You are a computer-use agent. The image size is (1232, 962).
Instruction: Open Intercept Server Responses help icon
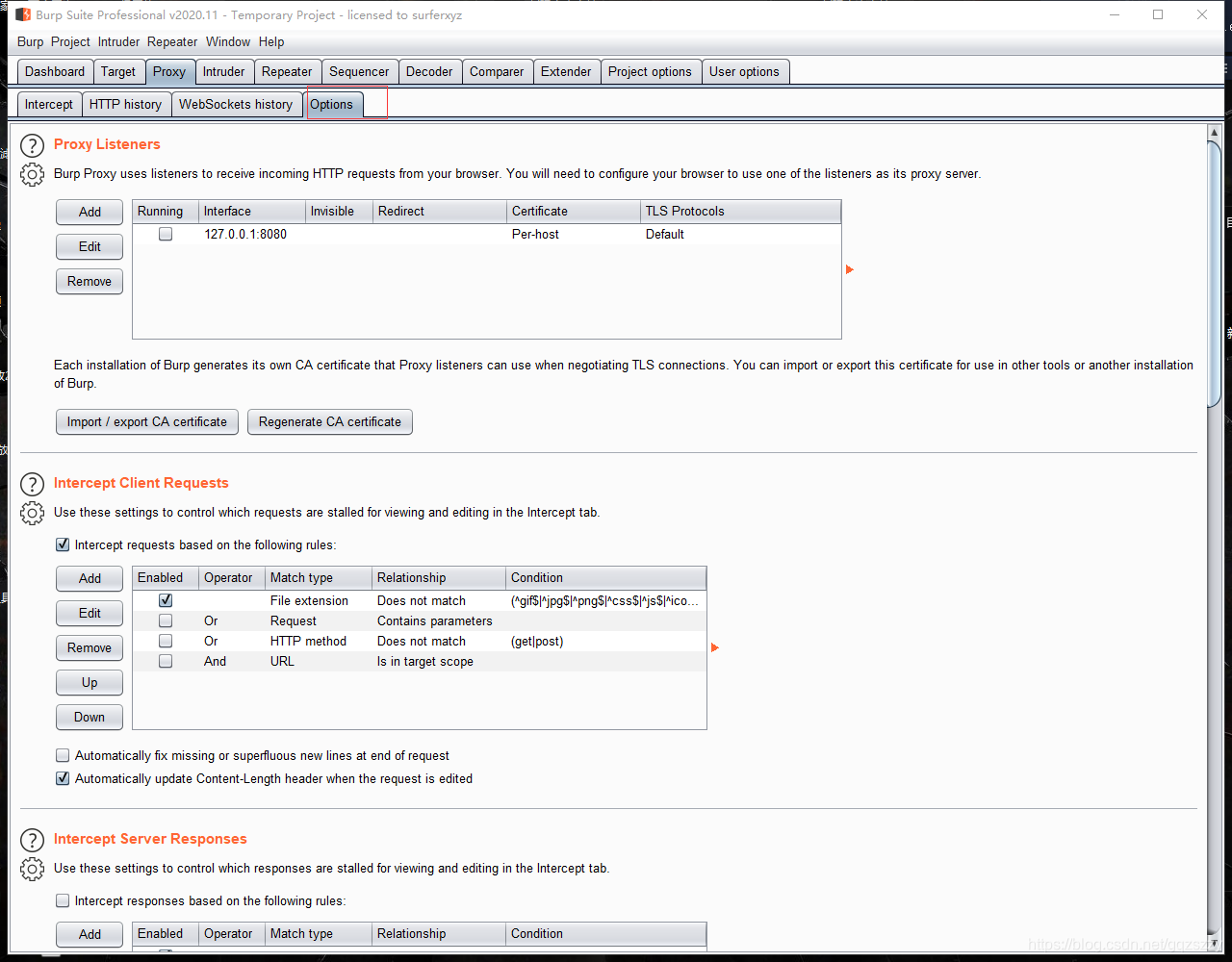click(33, 840)
